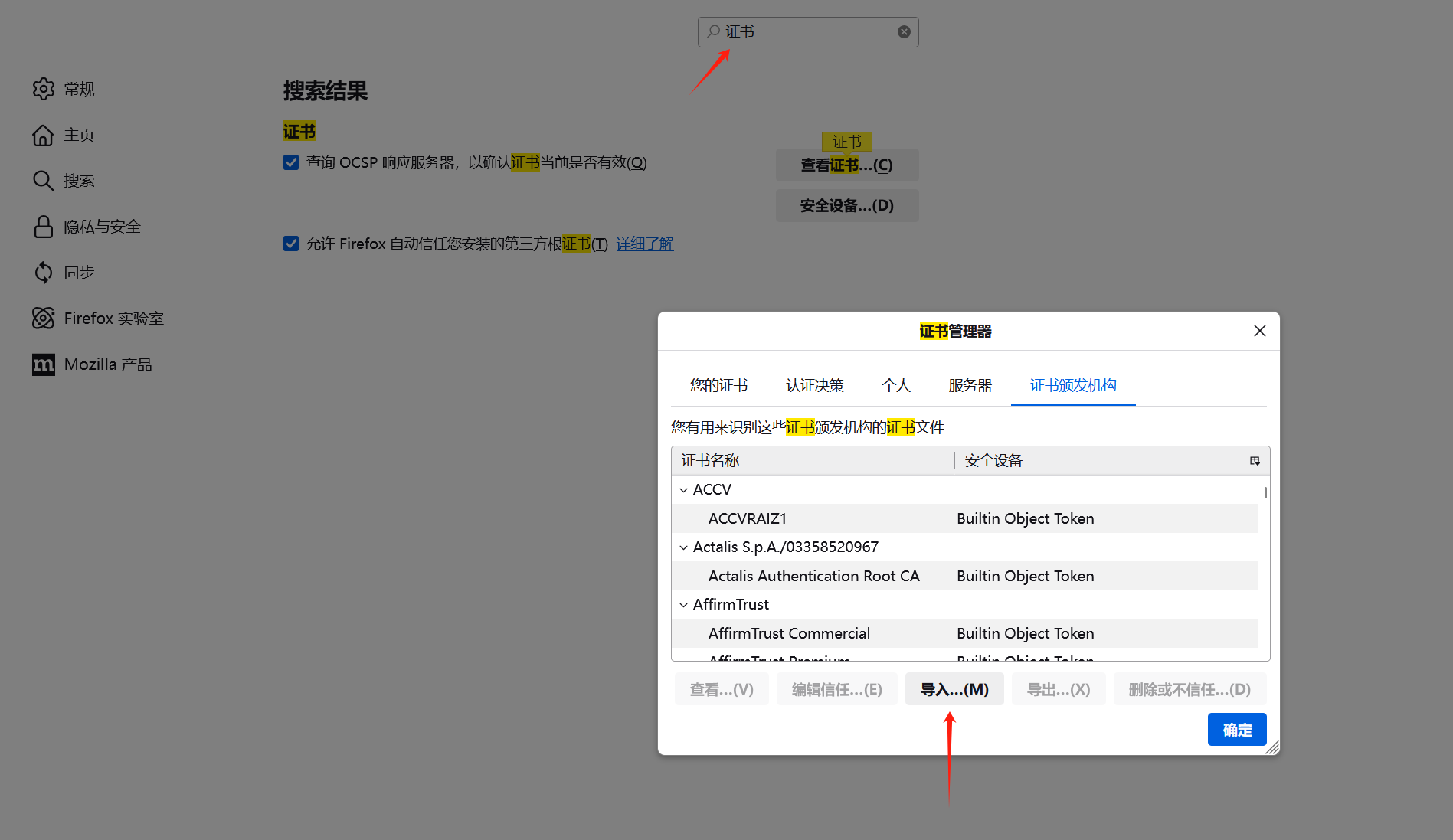
Task: Select the 证书颁发机构 tab
Action: click(x=1073, y=385)
